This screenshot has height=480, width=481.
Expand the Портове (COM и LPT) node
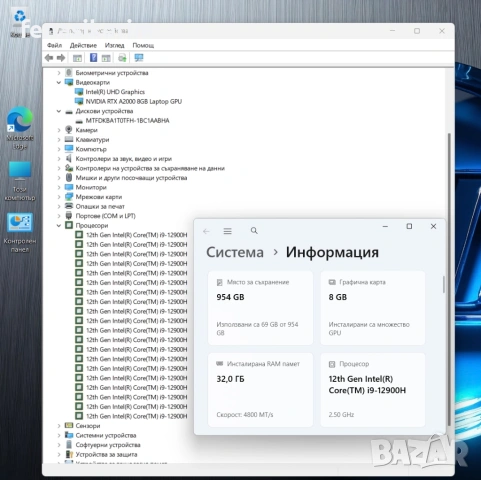[x=59, y=216]
